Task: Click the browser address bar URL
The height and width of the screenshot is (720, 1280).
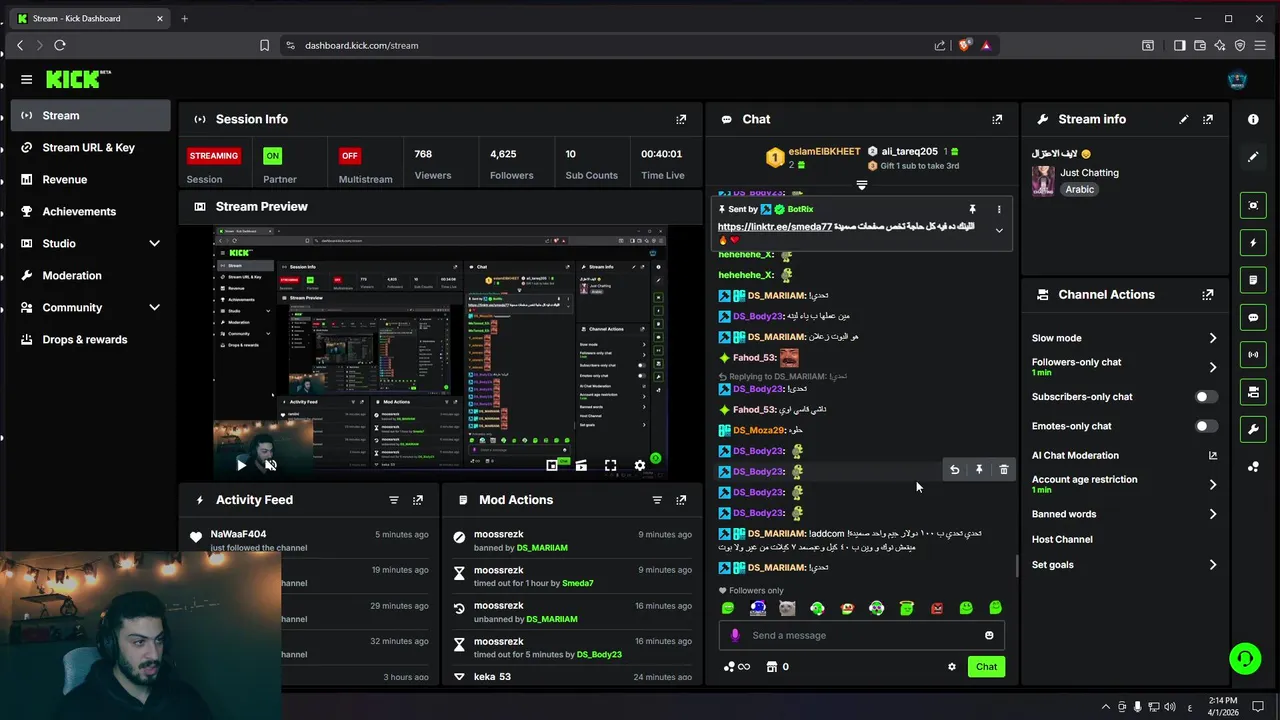Action: [361, 45]
